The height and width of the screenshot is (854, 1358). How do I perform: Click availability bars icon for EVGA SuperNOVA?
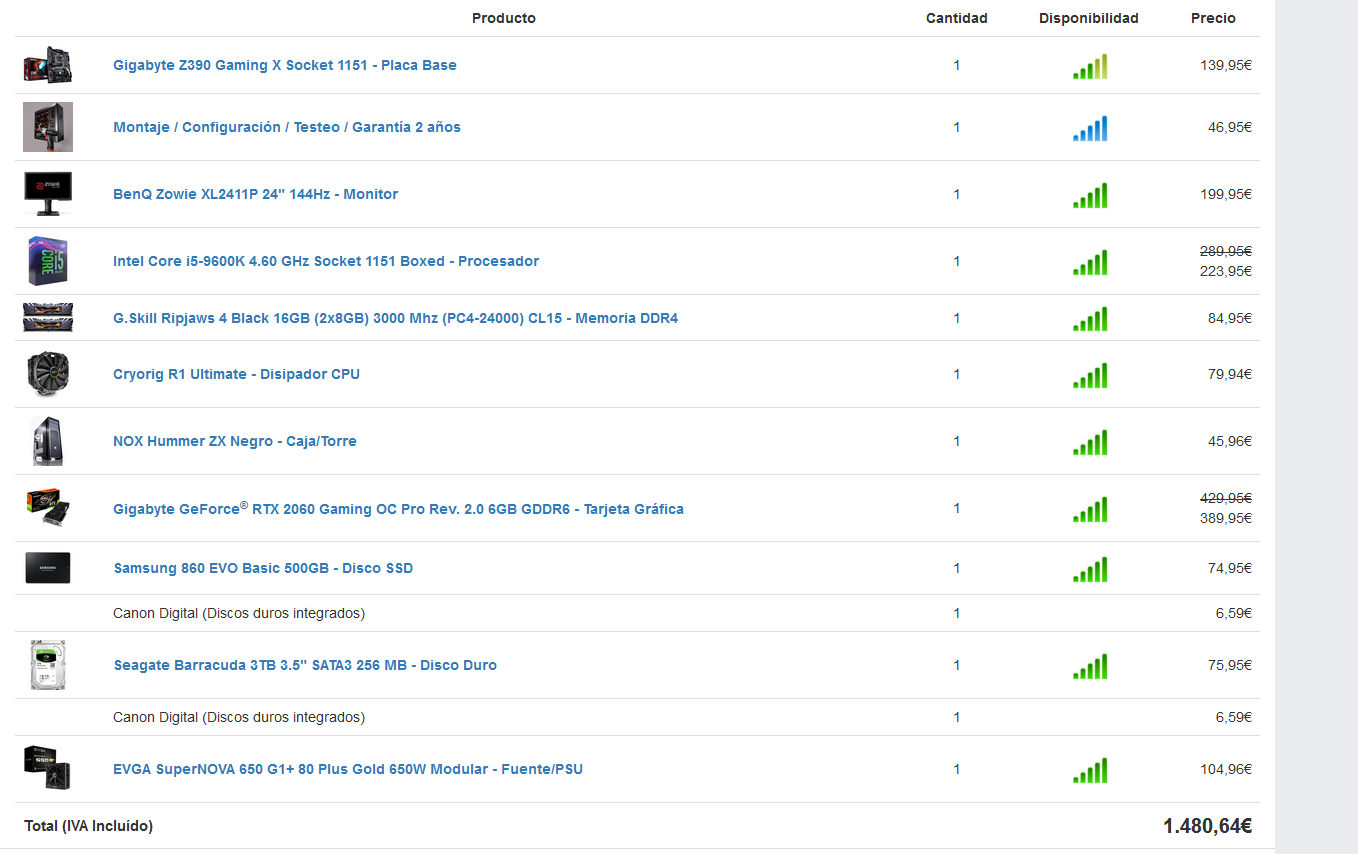[1090, 771]
